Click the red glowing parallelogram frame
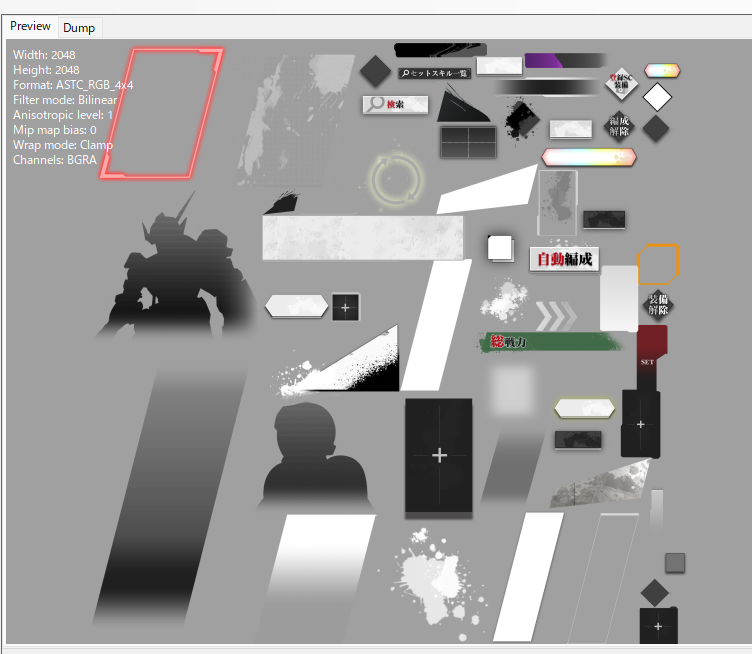Viewport: 752px width, 654px height. click(162, 112)
